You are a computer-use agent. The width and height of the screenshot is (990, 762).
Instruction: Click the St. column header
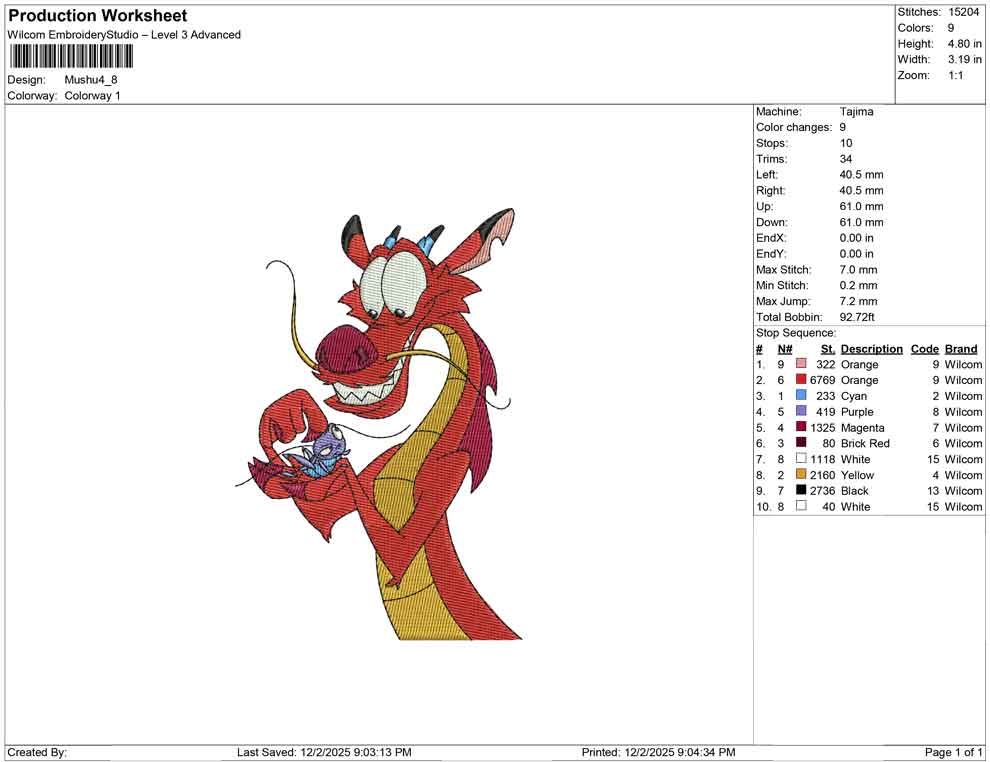click(827, 348)
